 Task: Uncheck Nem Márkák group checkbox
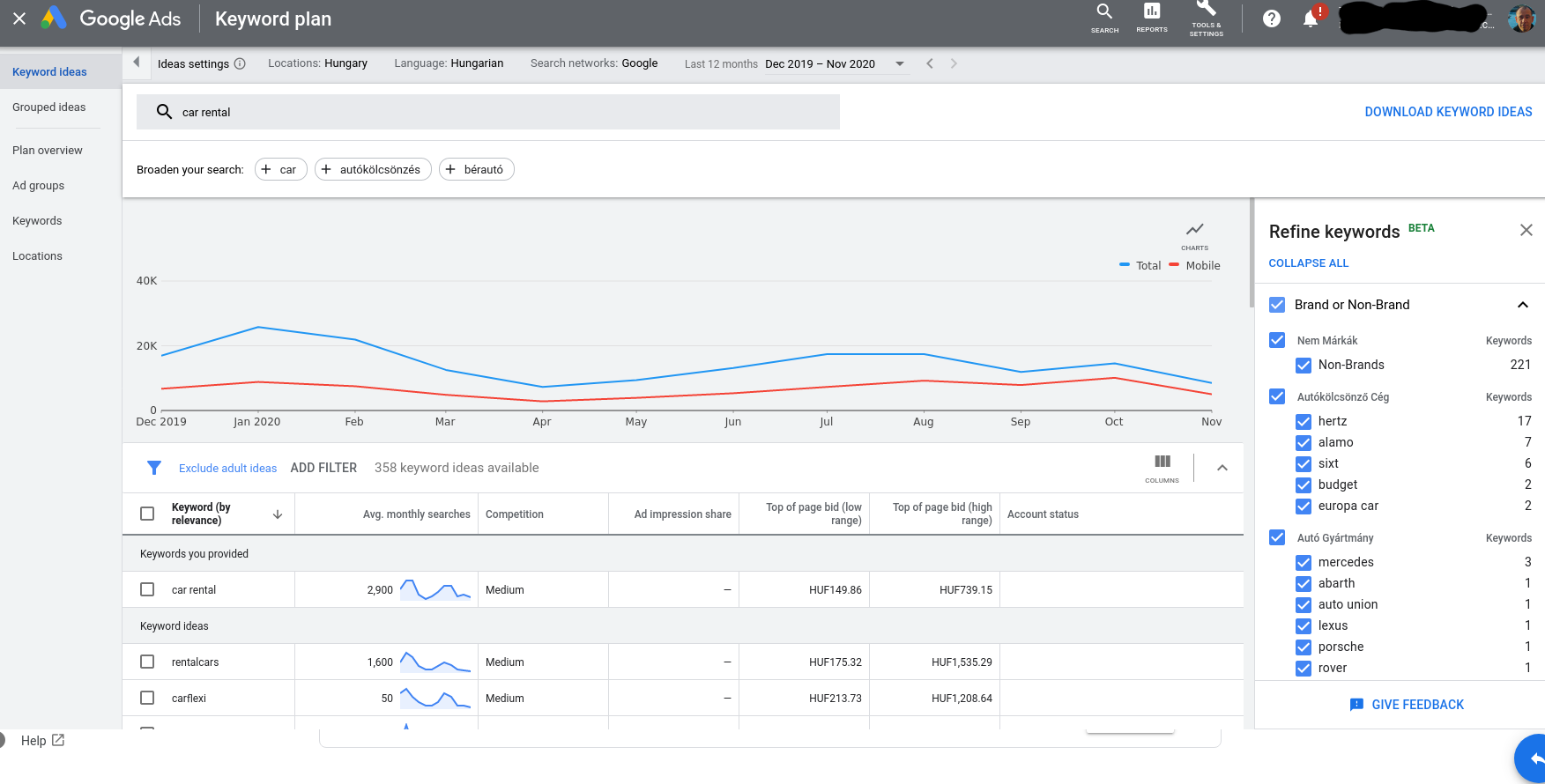point(1277,340)
